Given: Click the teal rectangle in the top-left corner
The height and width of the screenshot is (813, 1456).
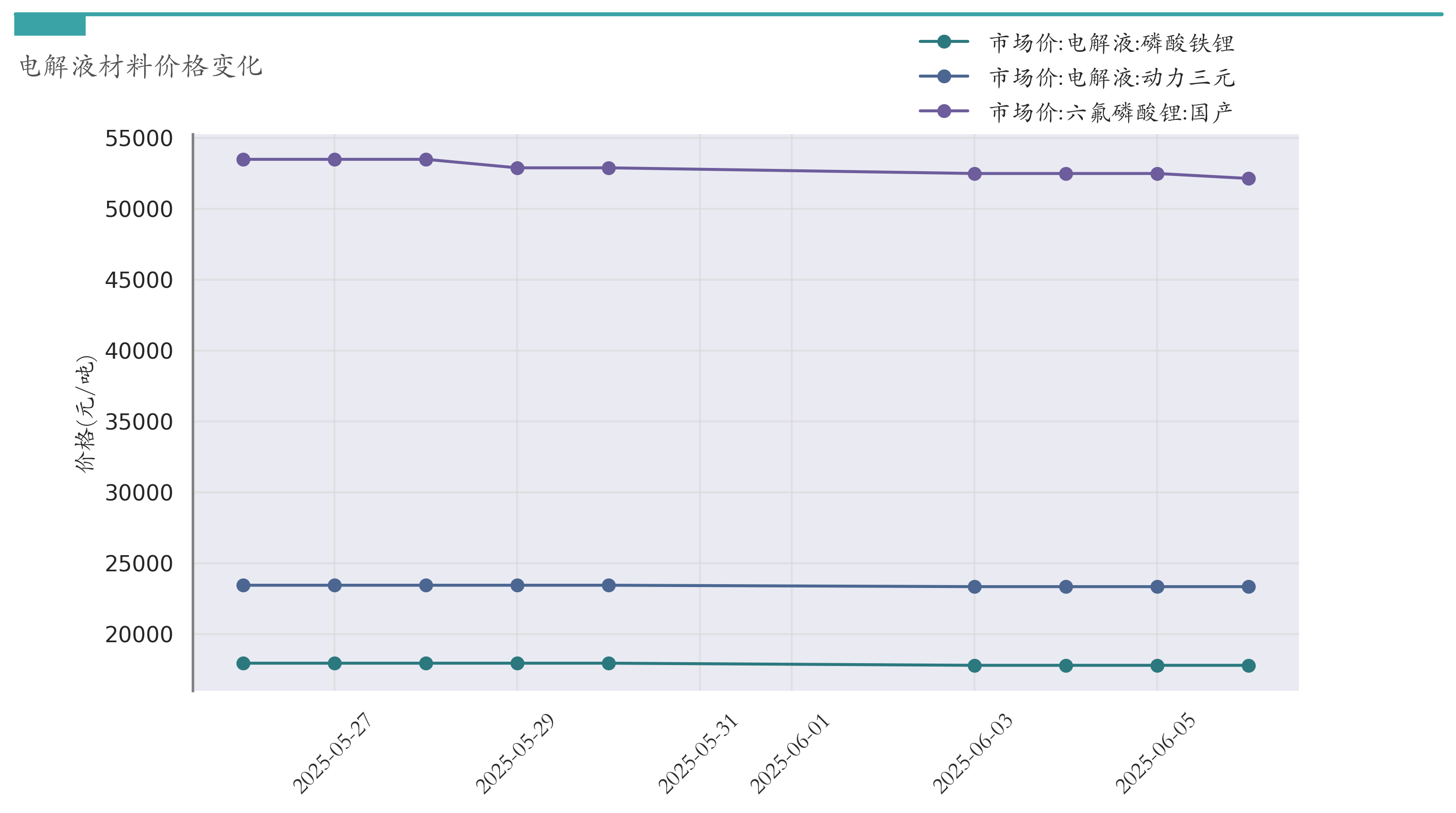Looking at the screenshot, I should (50, 25).
